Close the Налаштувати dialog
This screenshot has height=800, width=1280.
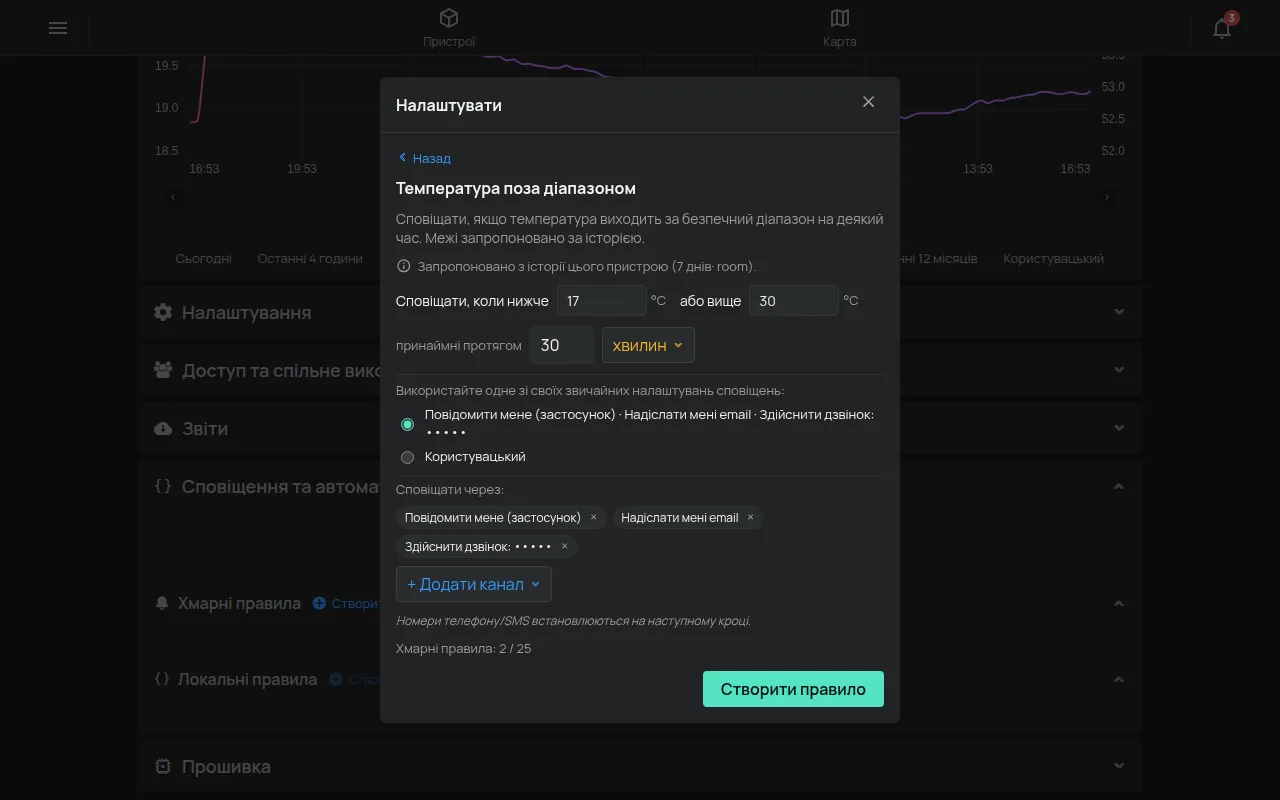868,102
